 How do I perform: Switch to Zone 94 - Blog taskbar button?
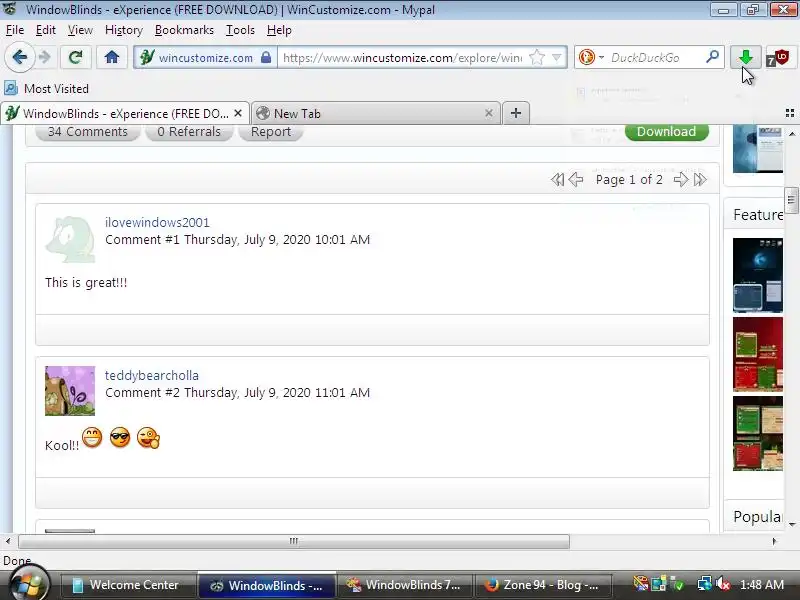(x=544, y=585)
